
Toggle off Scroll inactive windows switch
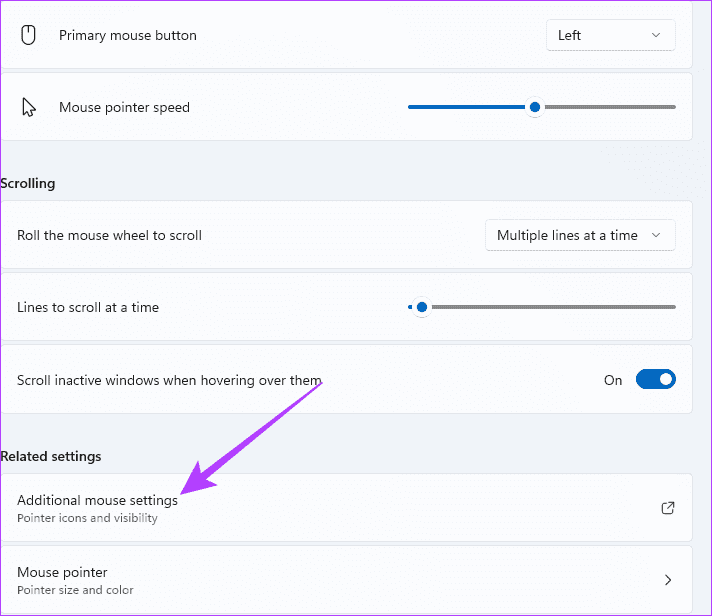pos(656,380)
